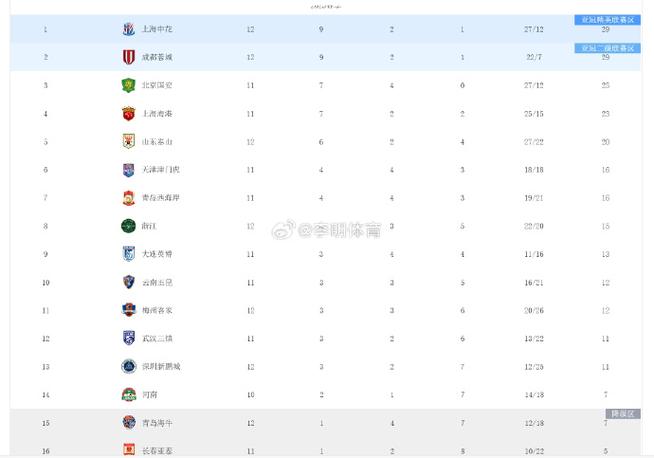
Task: Click the Chengdu Rongcheng (成都蓉城) red crest
Action: tap(128, 57)
